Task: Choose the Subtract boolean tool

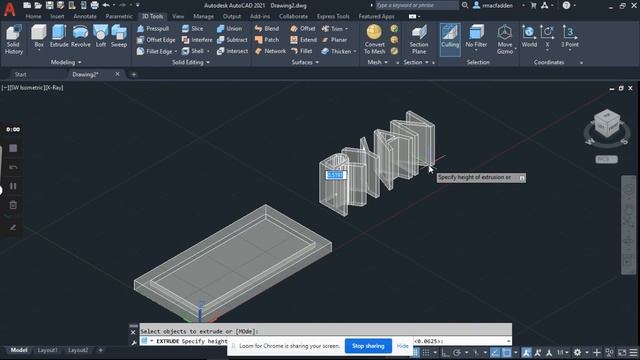Action: (232, 40)
